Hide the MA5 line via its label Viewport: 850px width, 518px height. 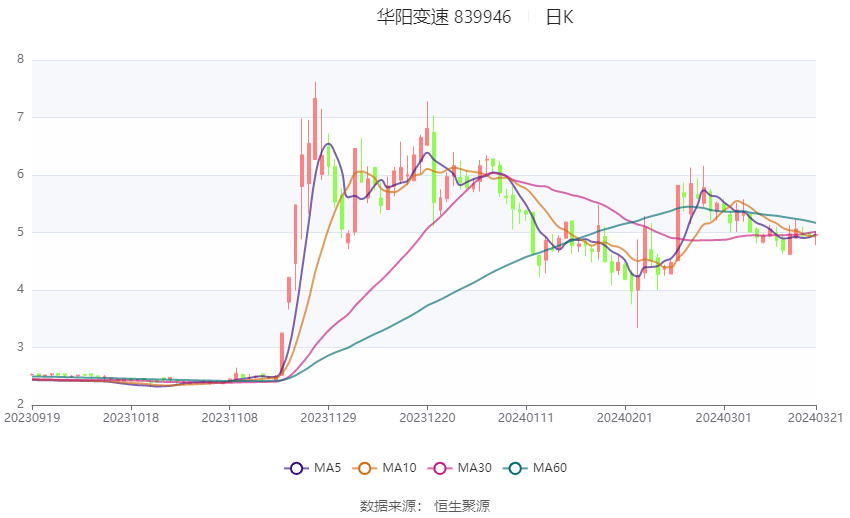click(x=327, y=468)
